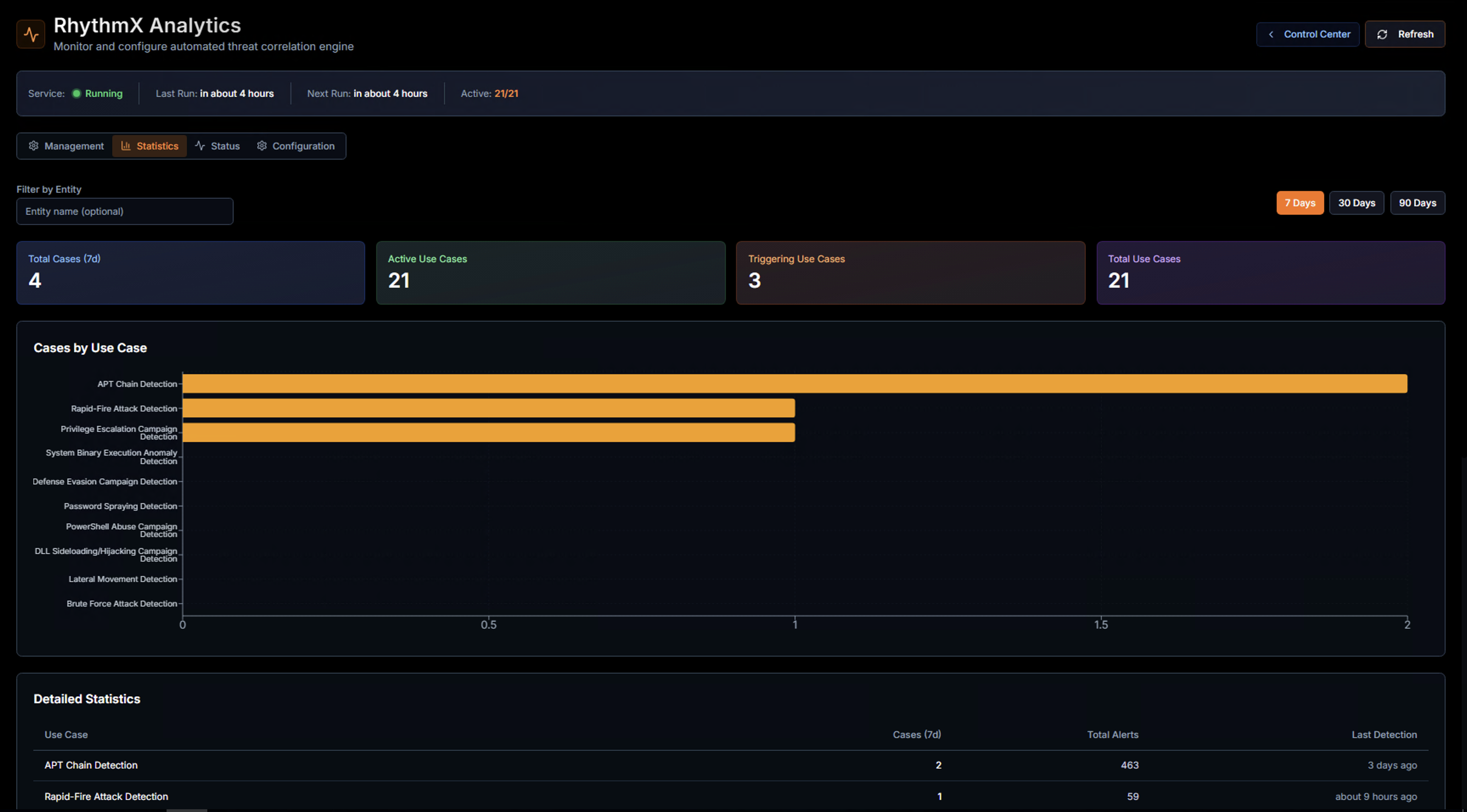The height and width of the screenshot is (812, 1467).
Task: Select the APT Chain Detection bar in chart
Action: pos(795,384)
